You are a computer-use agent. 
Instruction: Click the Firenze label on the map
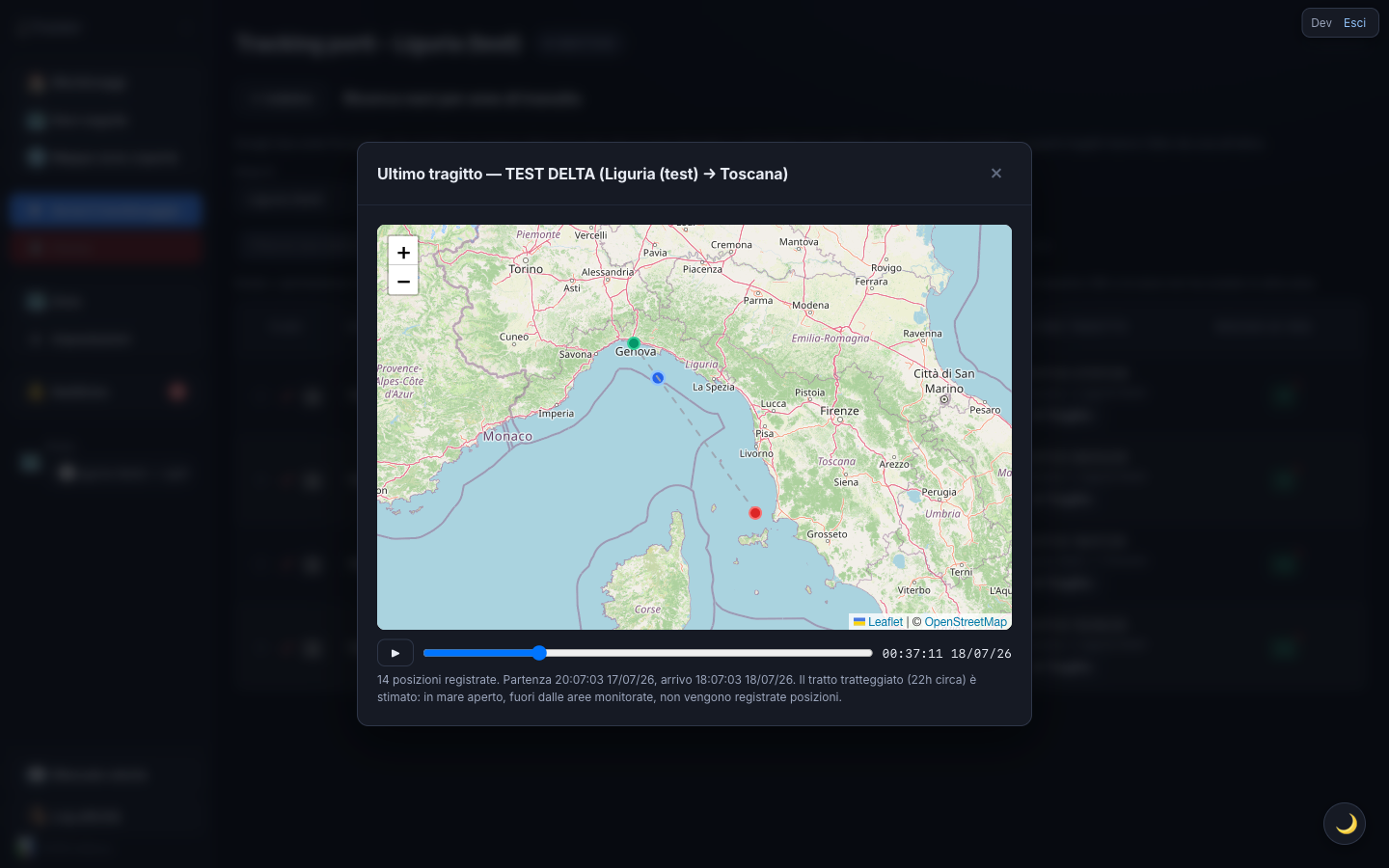pos(839,411)
